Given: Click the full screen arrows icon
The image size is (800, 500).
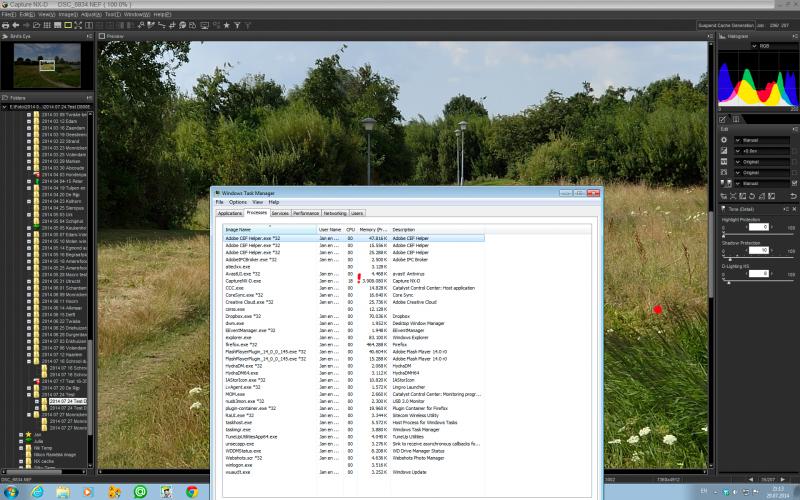Looking at the screenshot, I should coord(78,25).
